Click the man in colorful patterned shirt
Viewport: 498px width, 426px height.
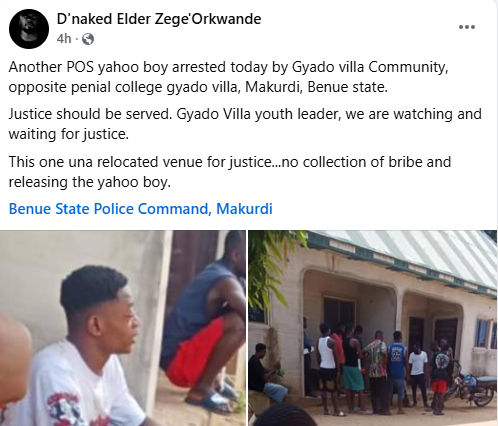[x=376, y=372]
